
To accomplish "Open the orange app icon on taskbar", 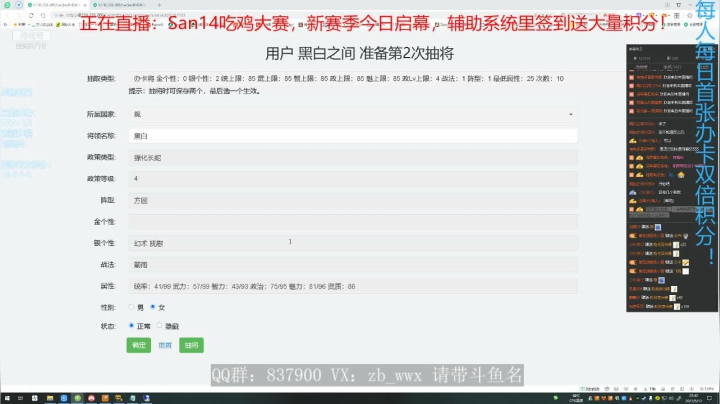I will [105, 398].
